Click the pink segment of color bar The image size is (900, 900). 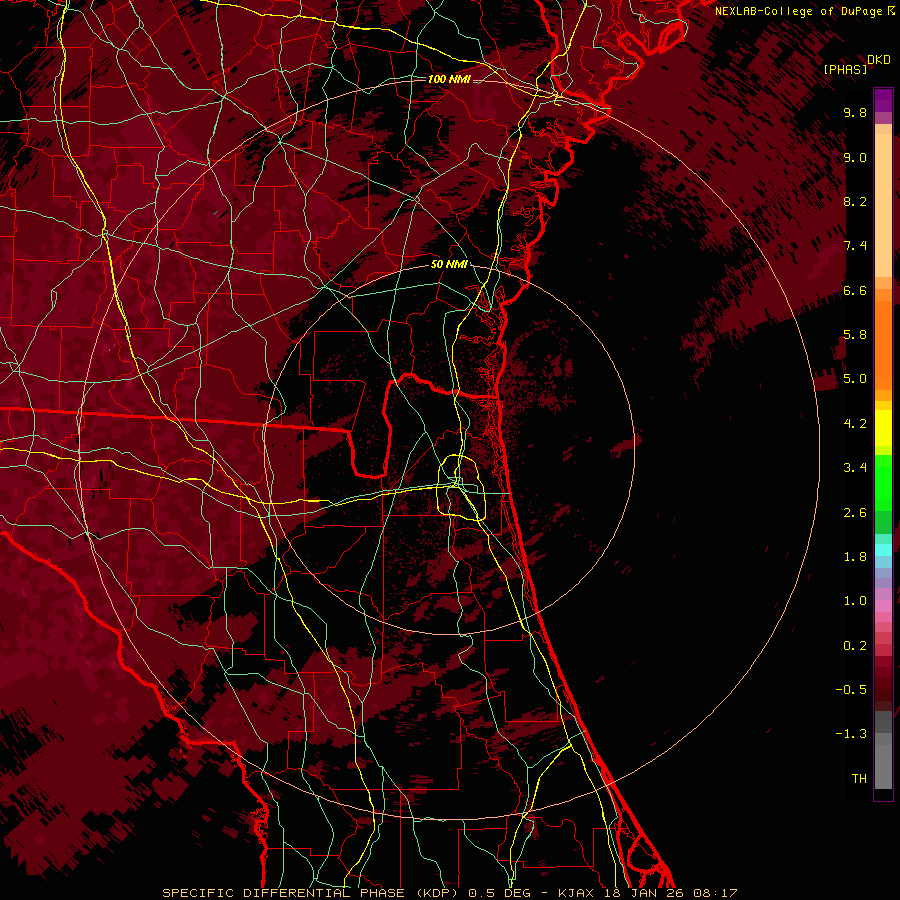[x=883, y=606]
